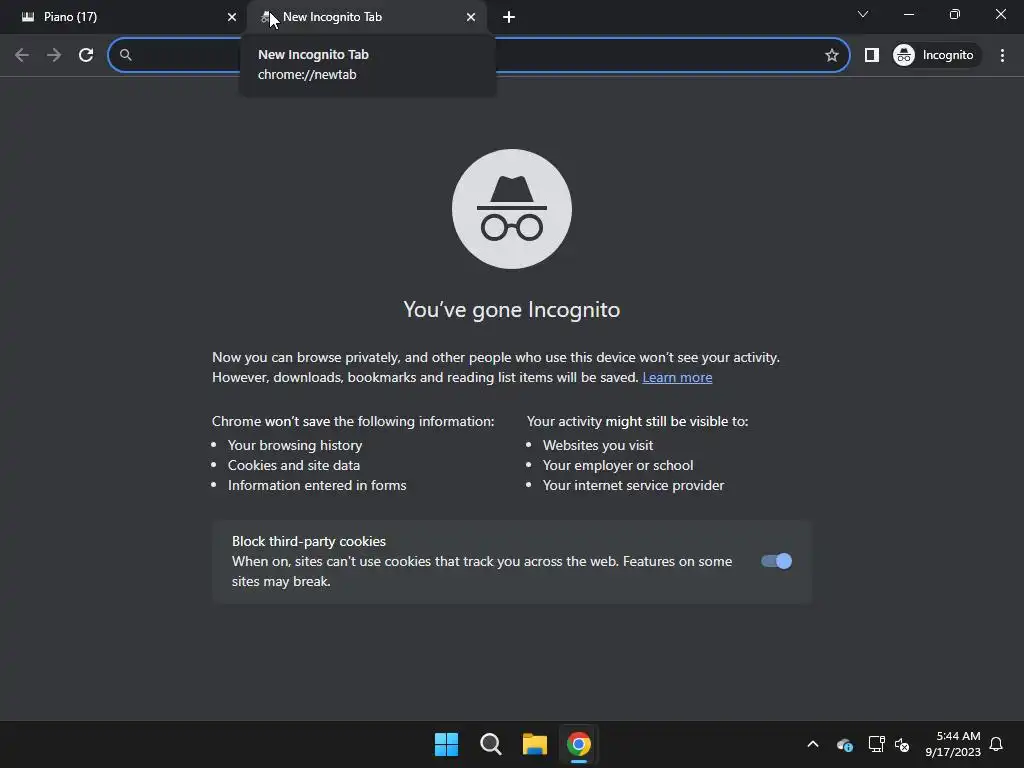1024x768 pixels.
Task: Open Windows taskbar search
Action: [490, 744]
